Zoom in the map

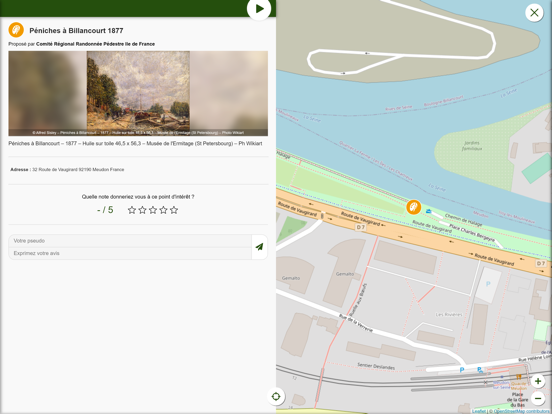coord(538,381)
